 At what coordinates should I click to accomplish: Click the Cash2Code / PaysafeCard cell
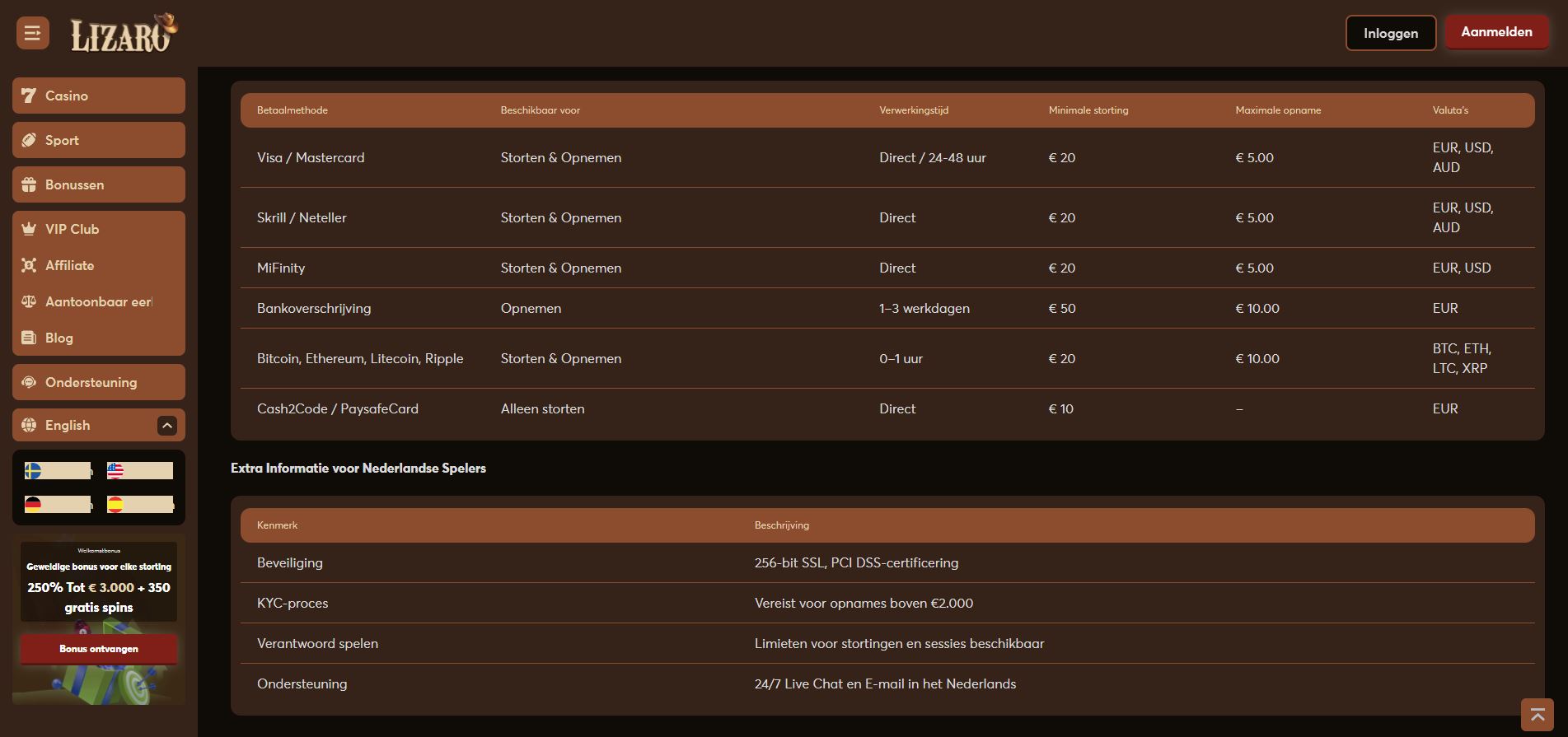click(338, 408)
